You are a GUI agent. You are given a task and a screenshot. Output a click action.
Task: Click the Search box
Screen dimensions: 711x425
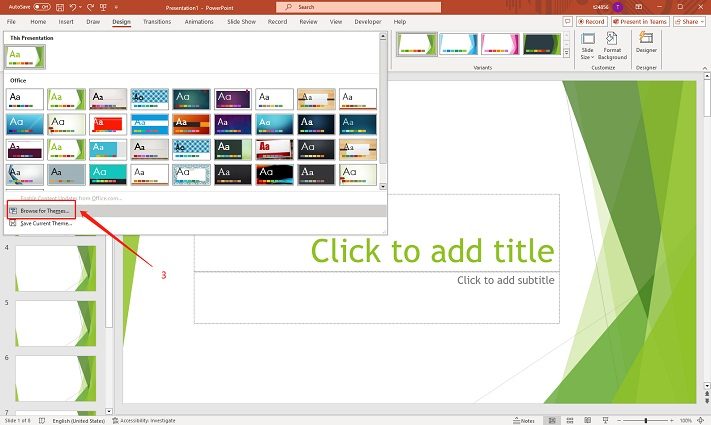358,7
